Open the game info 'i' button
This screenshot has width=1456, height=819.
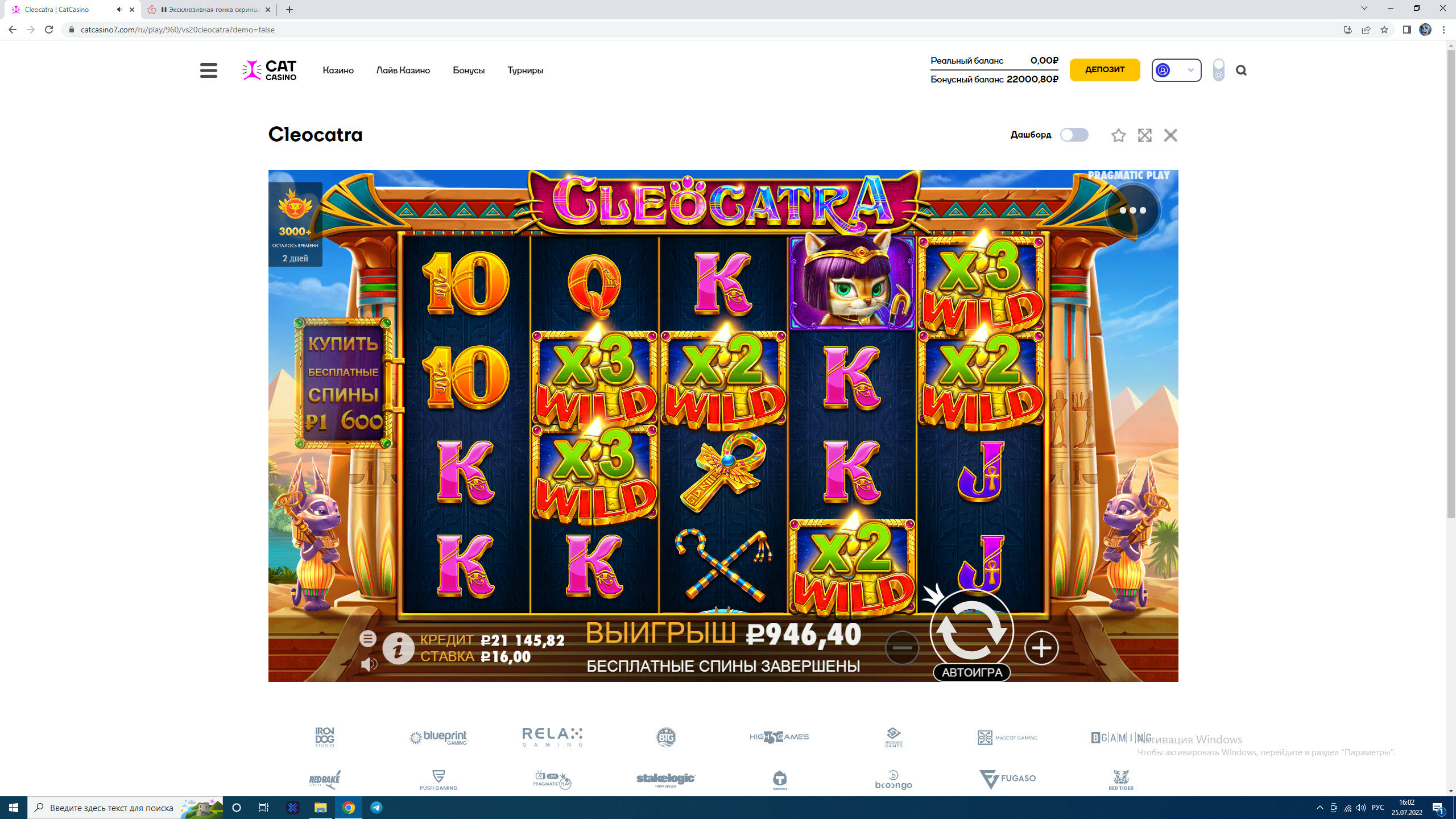[398, 648]
